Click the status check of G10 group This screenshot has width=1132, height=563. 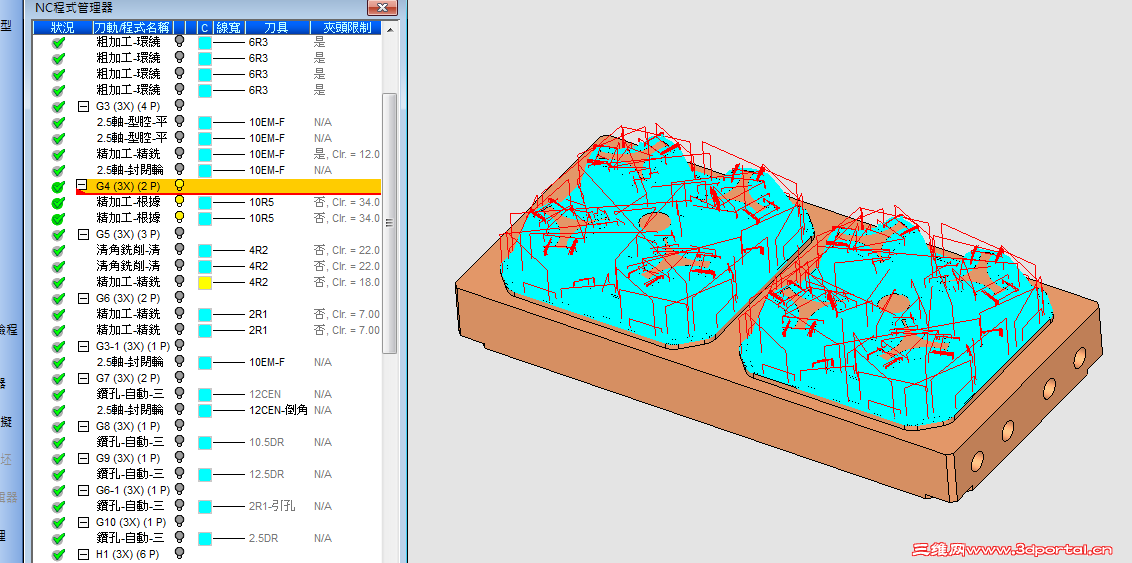[x=58, y=523]
